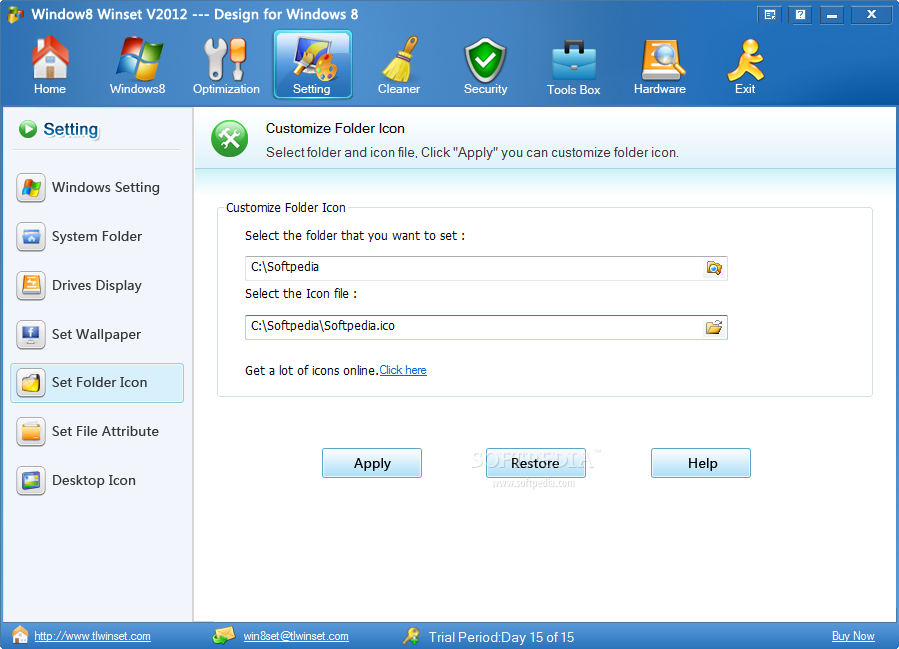Viewport: 899px width, 649px height.
Task: Open the Tools Box briefcase icon
Action: (573, 60)
